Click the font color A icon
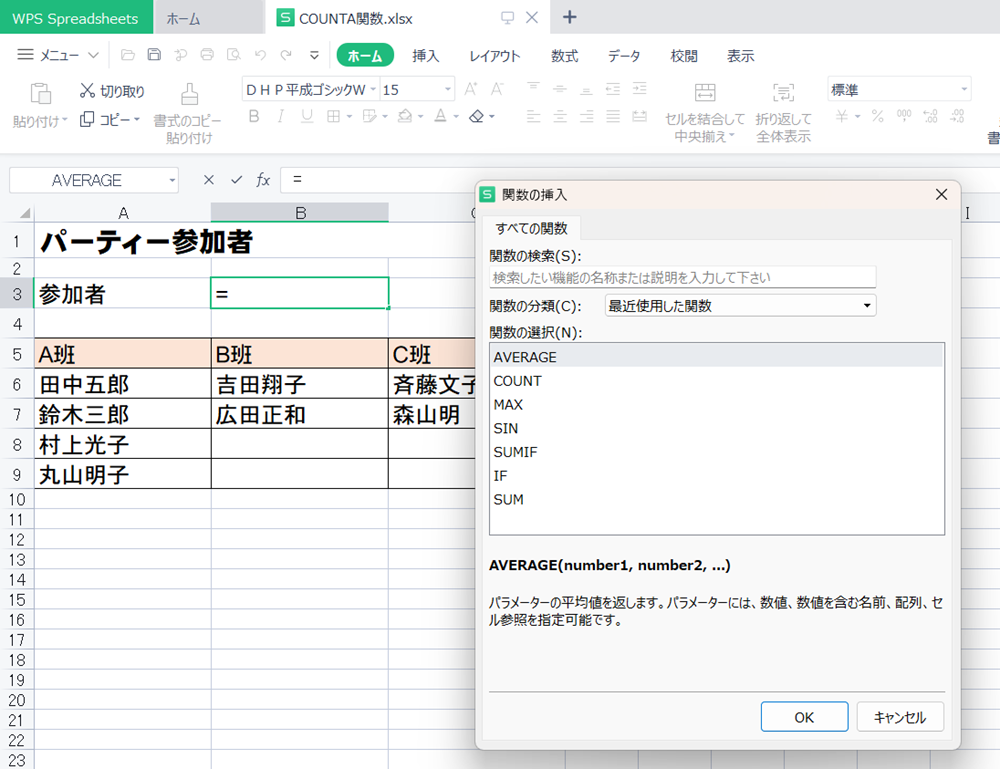The width and height of the screenshot is (1000, 769). 440,116
